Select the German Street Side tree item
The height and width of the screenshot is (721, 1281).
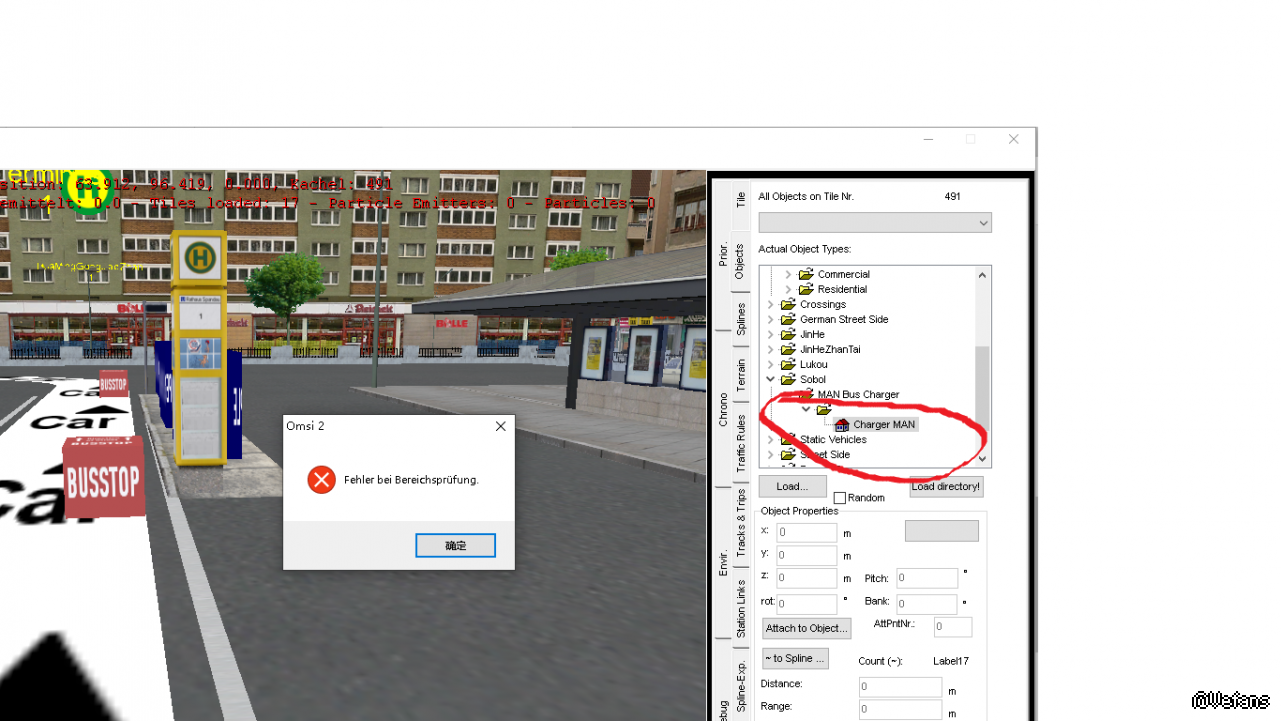(844, 319)
